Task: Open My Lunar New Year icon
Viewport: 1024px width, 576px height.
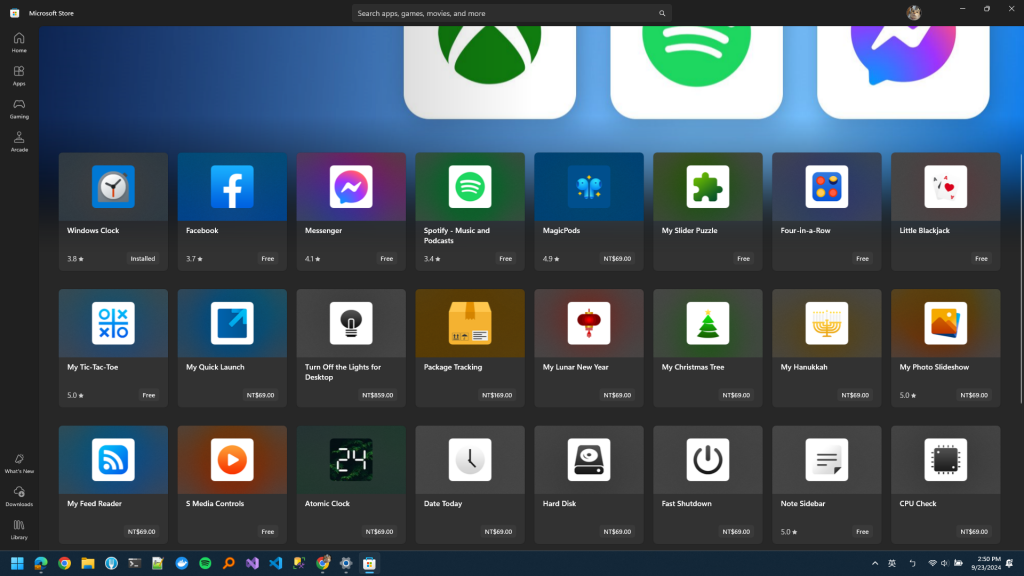Action: [x=588, y=323]
